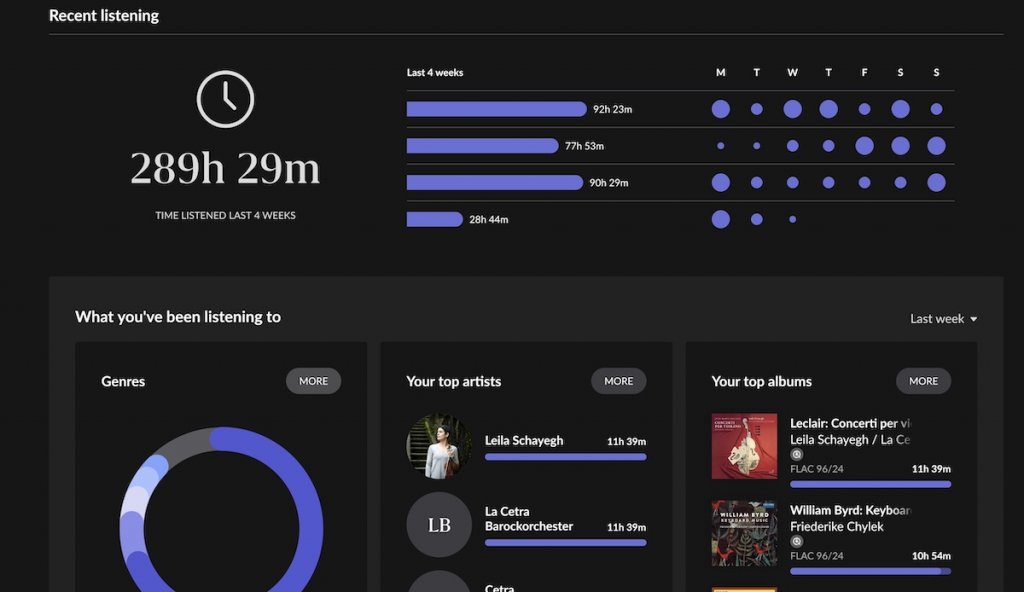
Task: Open La Cetra Barockorchester LB avatar
Action: 439,525
